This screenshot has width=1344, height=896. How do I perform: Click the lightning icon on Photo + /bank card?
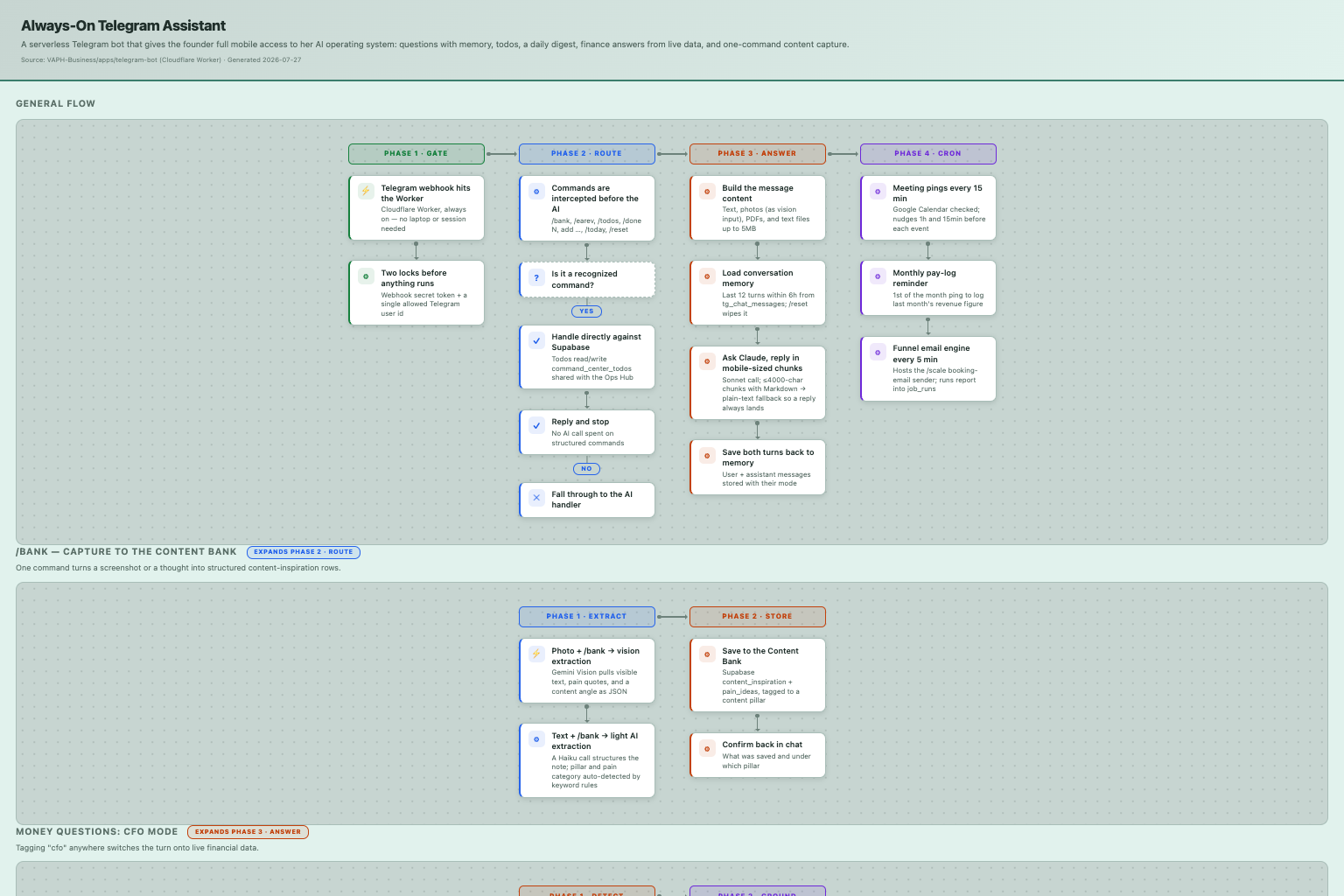[536, 654]
